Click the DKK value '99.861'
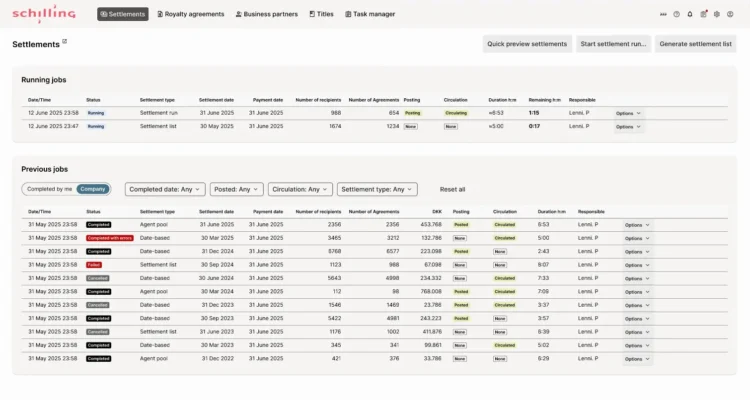Screen dimensions: 750x400 point(433,345)
